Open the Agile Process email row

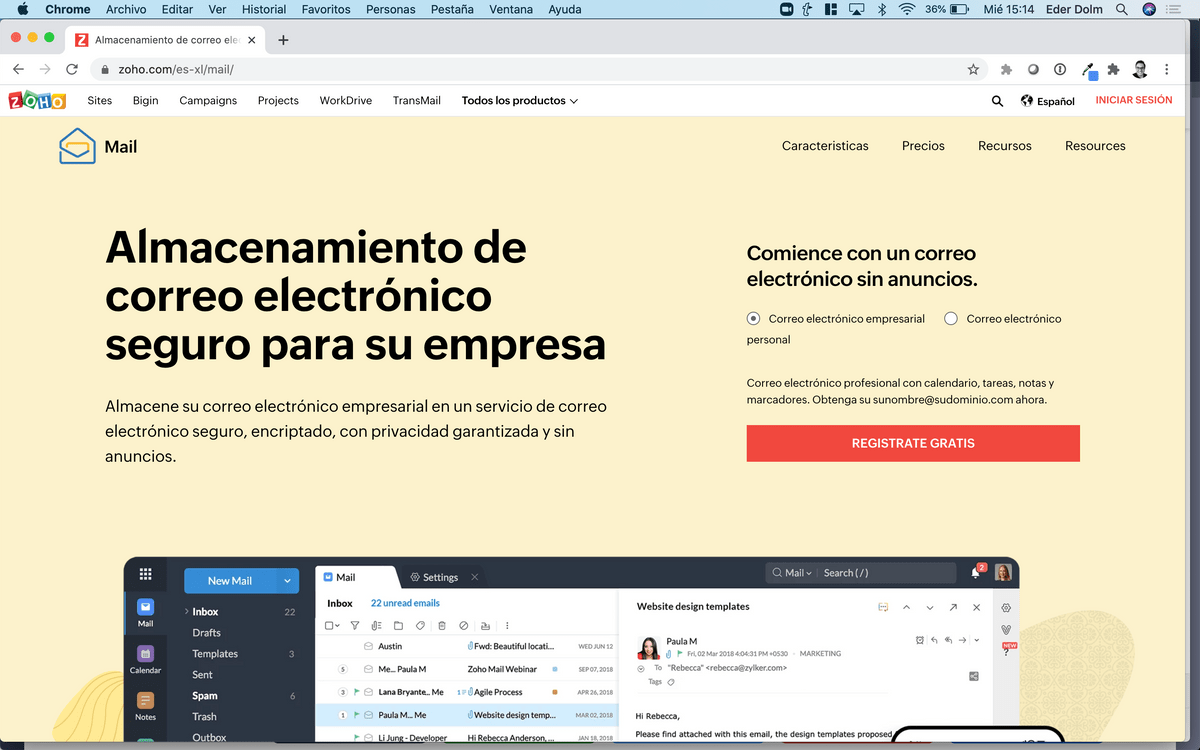coord(467,692)
